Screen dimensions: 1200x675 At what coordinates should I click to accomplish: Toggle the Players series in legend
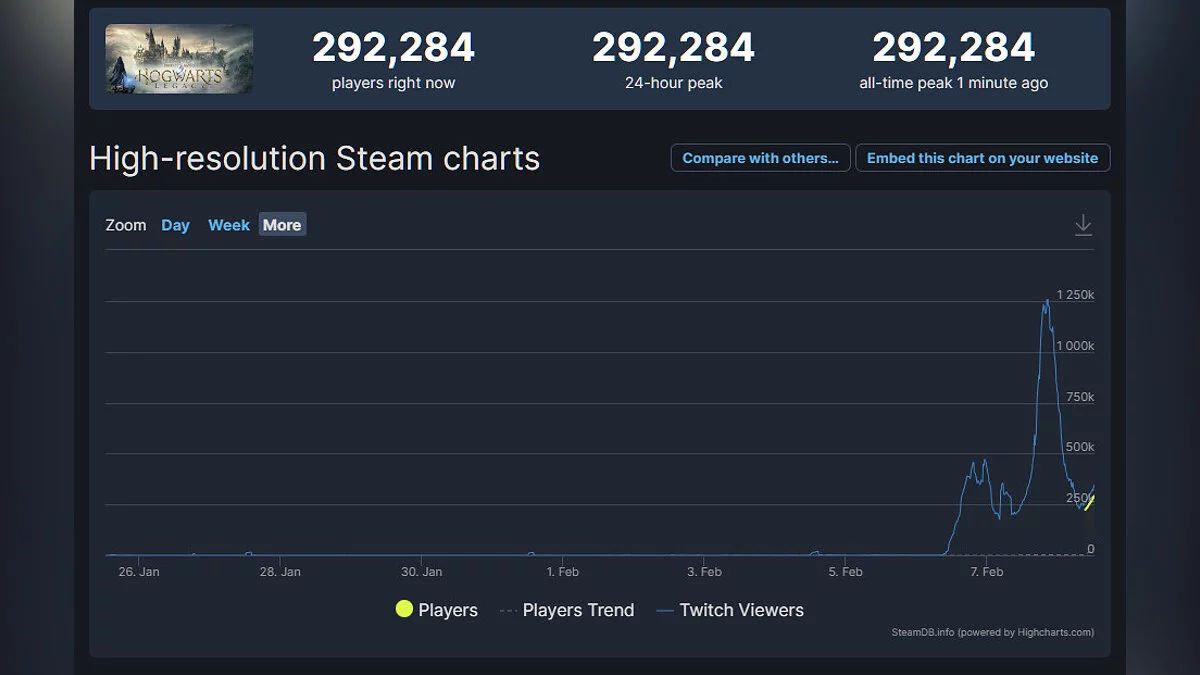pos(437,610)
